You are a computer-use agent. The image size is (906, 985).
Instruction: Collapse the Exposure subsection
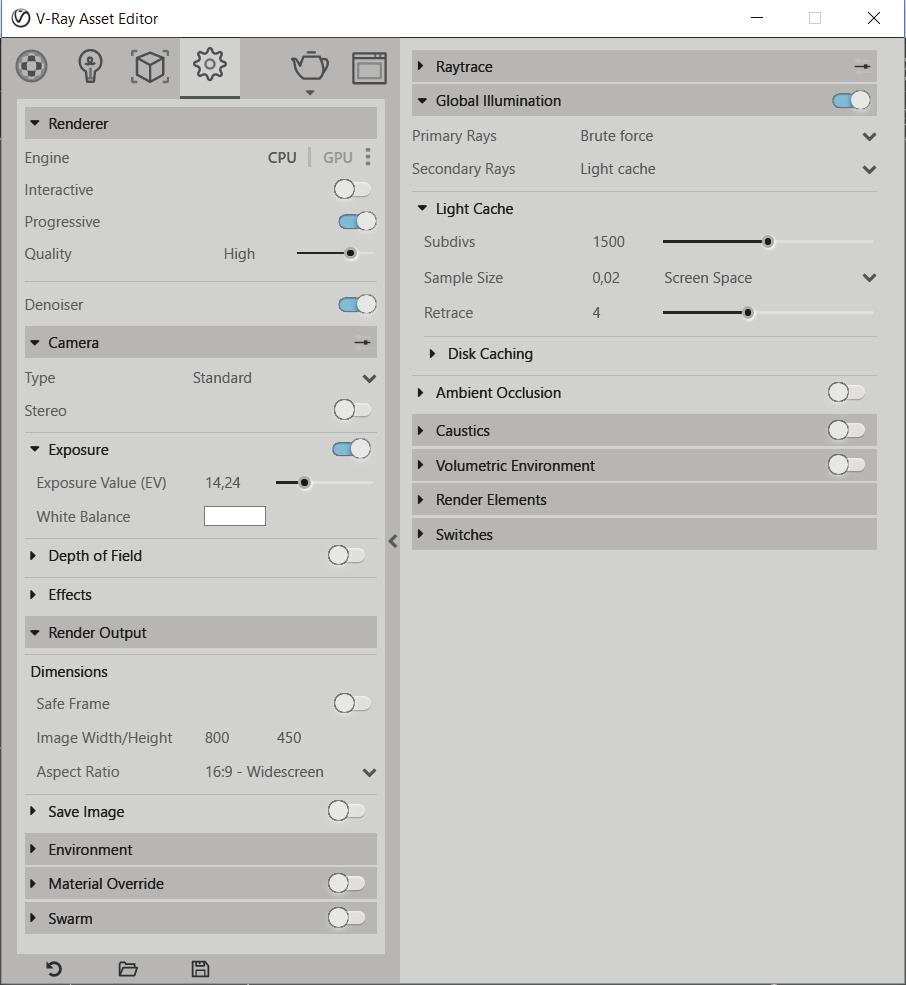[35, 449]
